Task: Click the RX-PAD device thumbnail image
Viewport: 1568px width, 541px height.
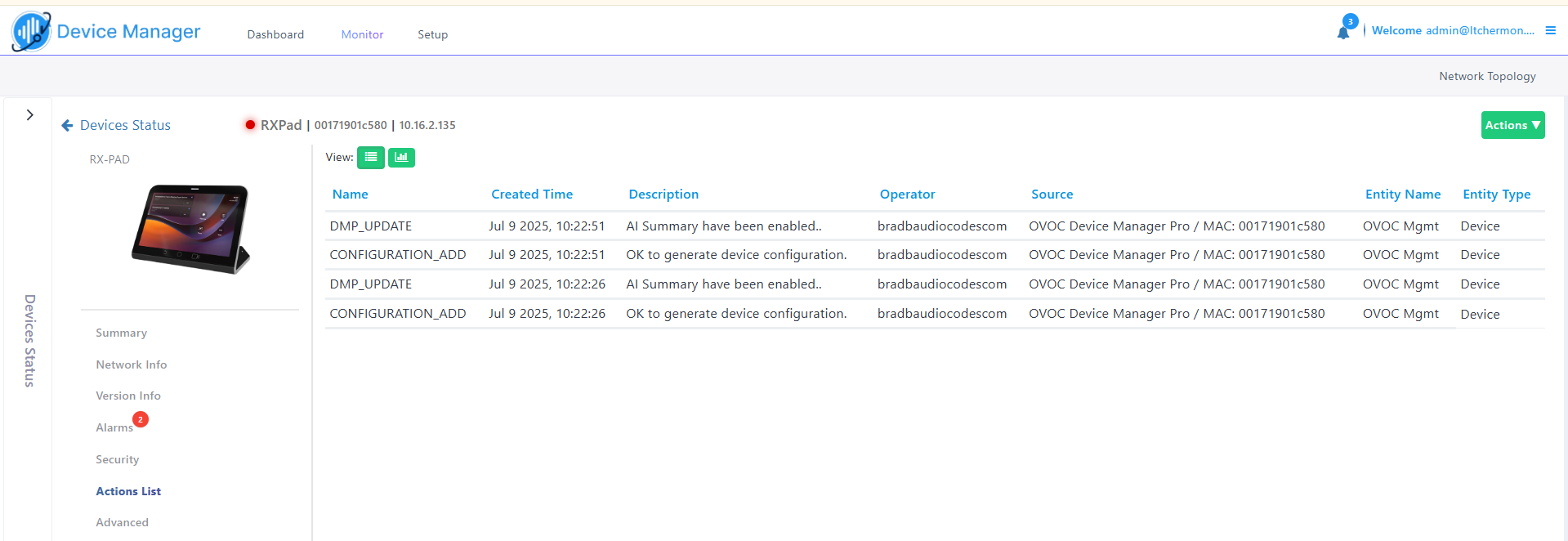Action: [x=190, y=229]
